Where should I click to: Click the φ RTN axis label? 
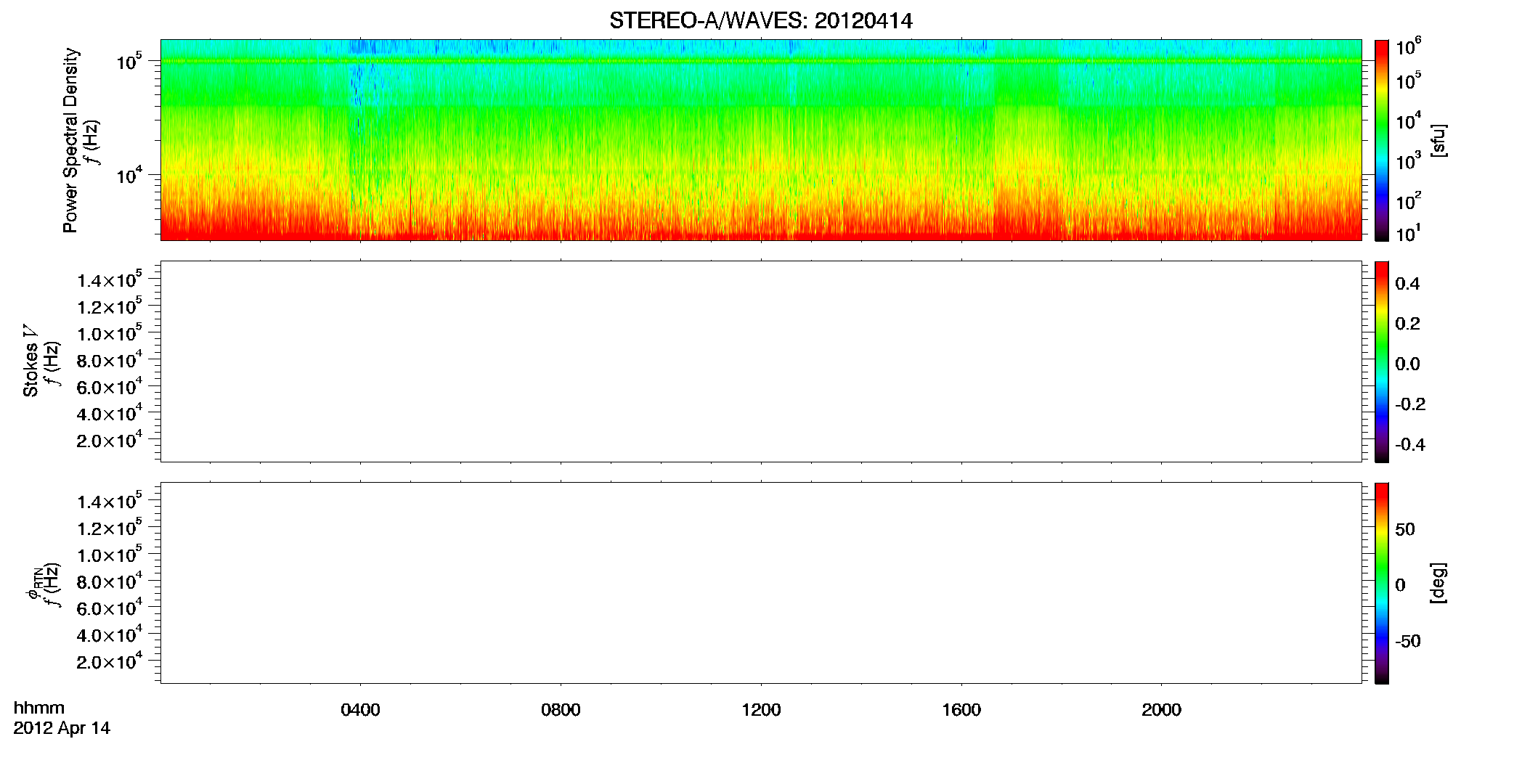click(34, 583)
